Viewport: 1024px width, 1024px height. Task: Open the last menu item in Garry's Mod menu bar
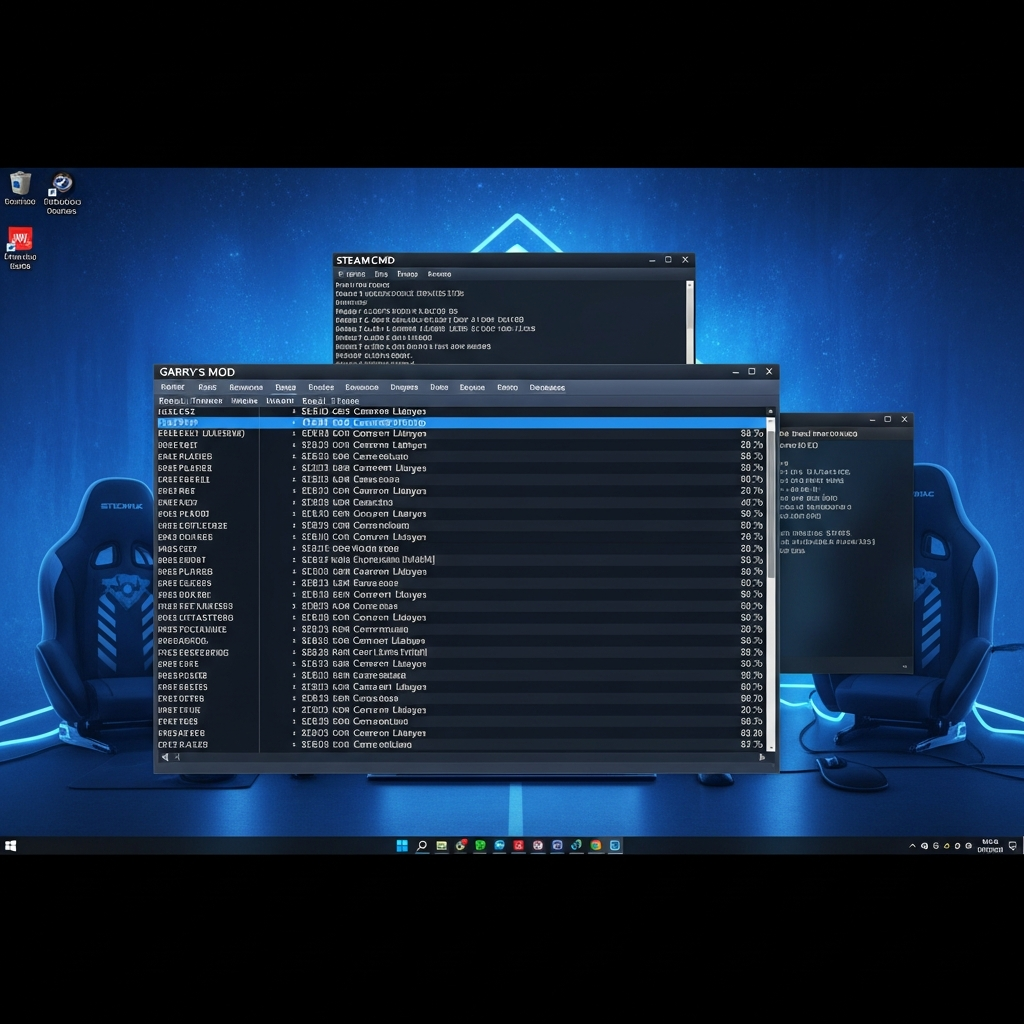[x=547, y=387]
